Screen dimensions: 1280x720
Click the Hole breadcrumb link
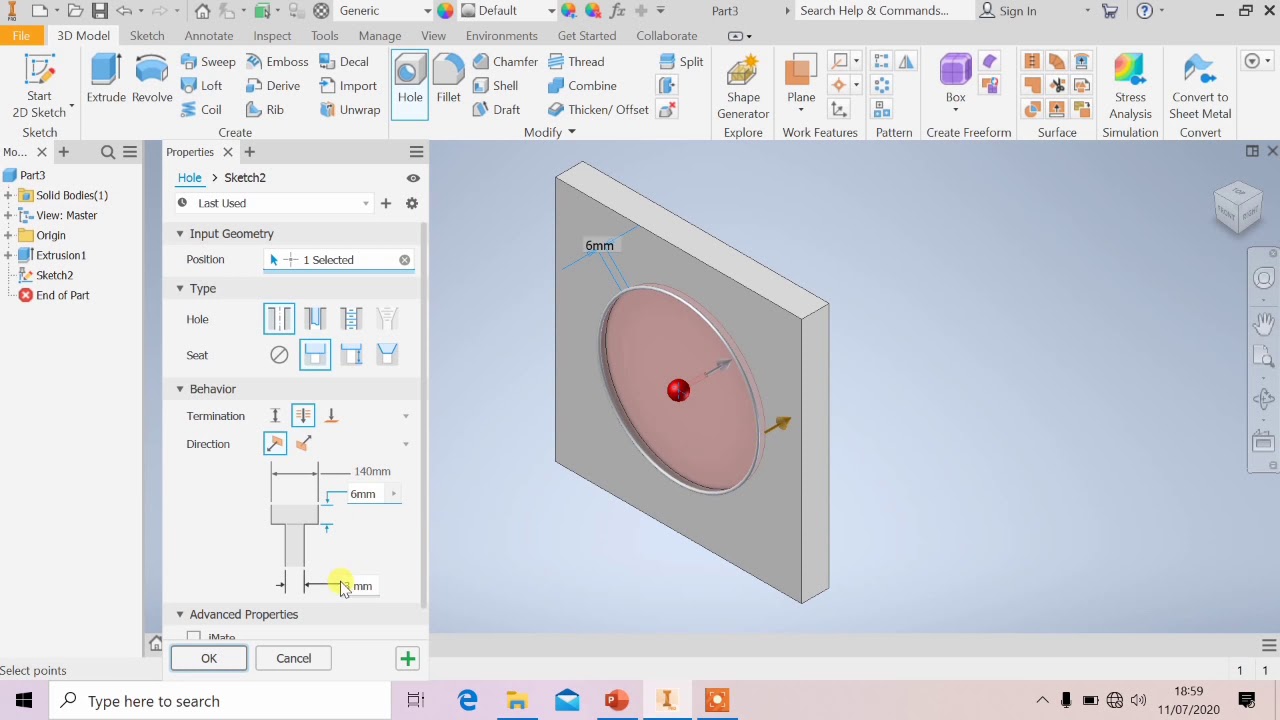coord(189,177)
